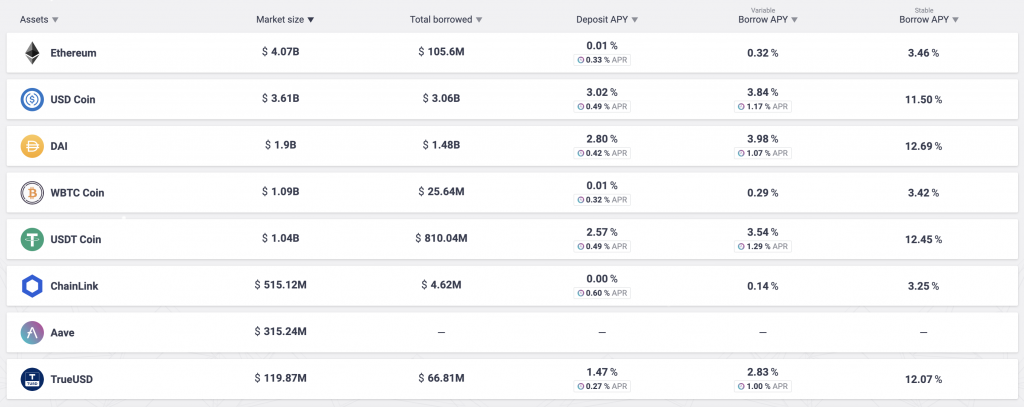Screen dimensions: 1024x407
Task: Click Aave market size $ 315.24M
Action: coord(281,331)
